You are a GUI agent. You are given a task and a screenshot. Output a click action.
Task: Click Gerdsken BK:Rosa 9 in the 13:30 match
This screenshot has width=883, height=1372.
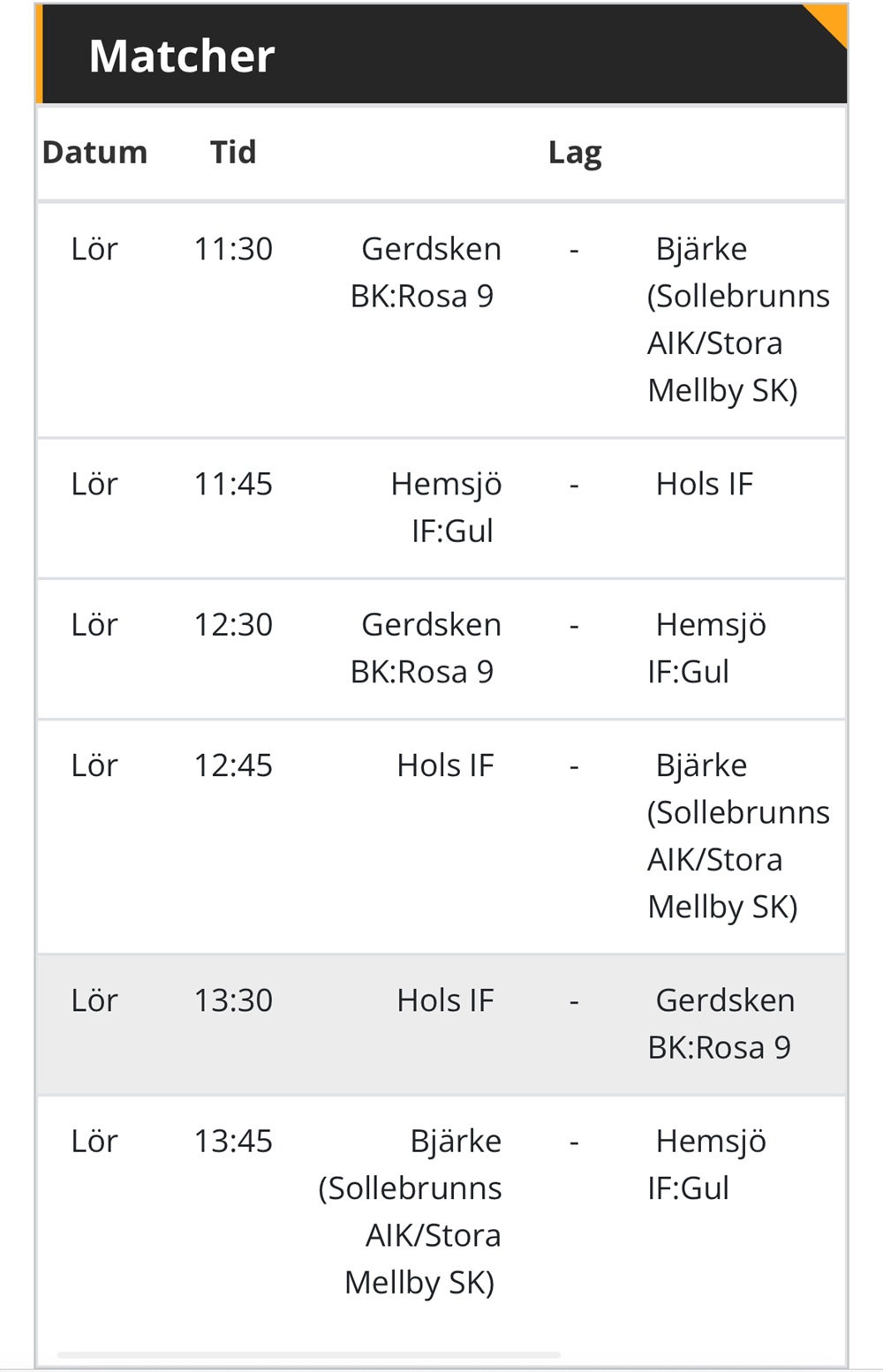coord(721,1023)
